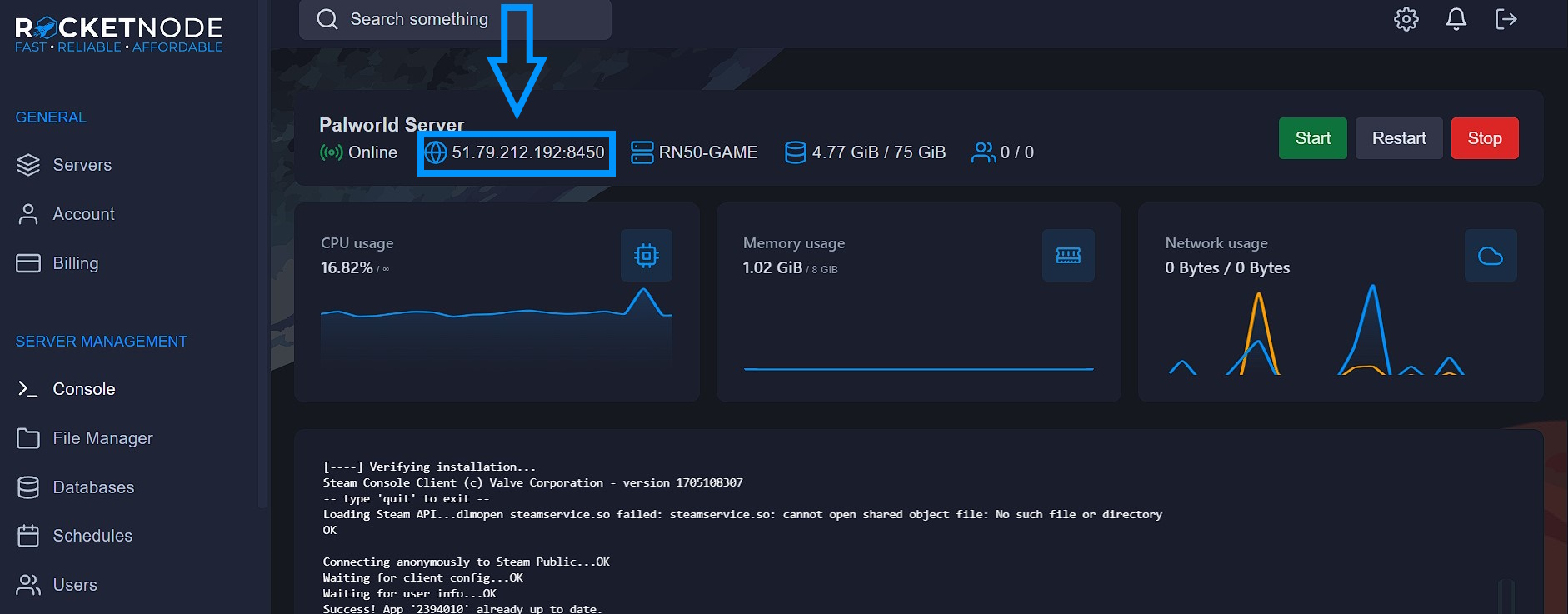Click the players icon next to 0 / 0
The image size is (1568, 614).
[x=984, y=152]
